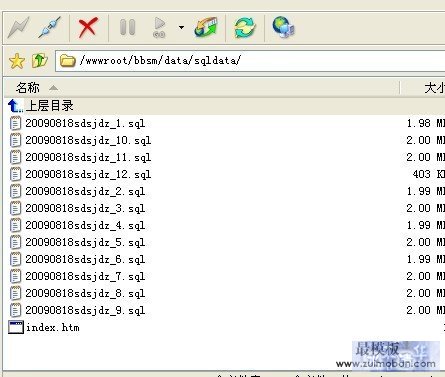This screenshot has height=377, width=445.
Task: Click the pause transfer icon
Action: tap(127, 27)
